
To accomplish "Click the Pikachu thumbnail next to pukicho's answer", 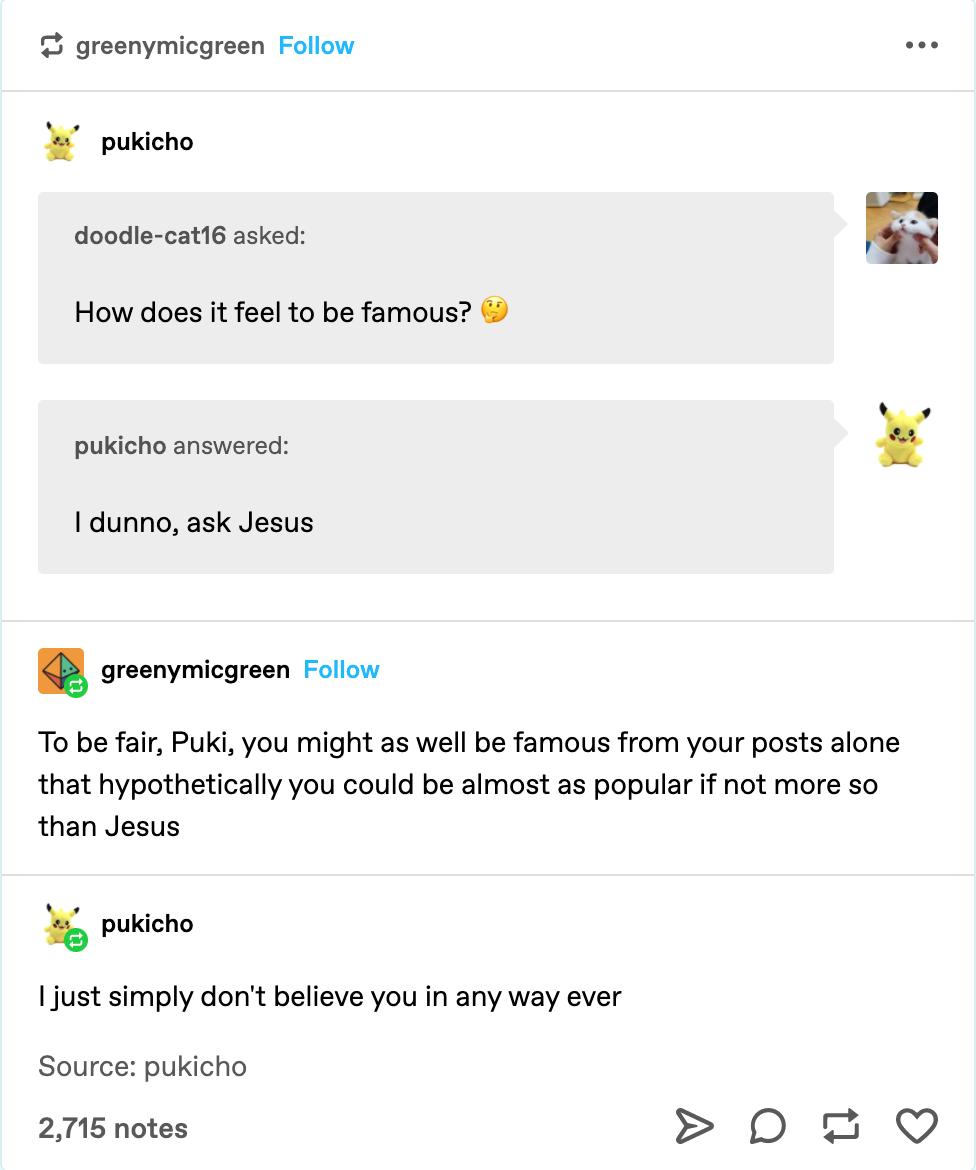I will [x=901, y=435].
